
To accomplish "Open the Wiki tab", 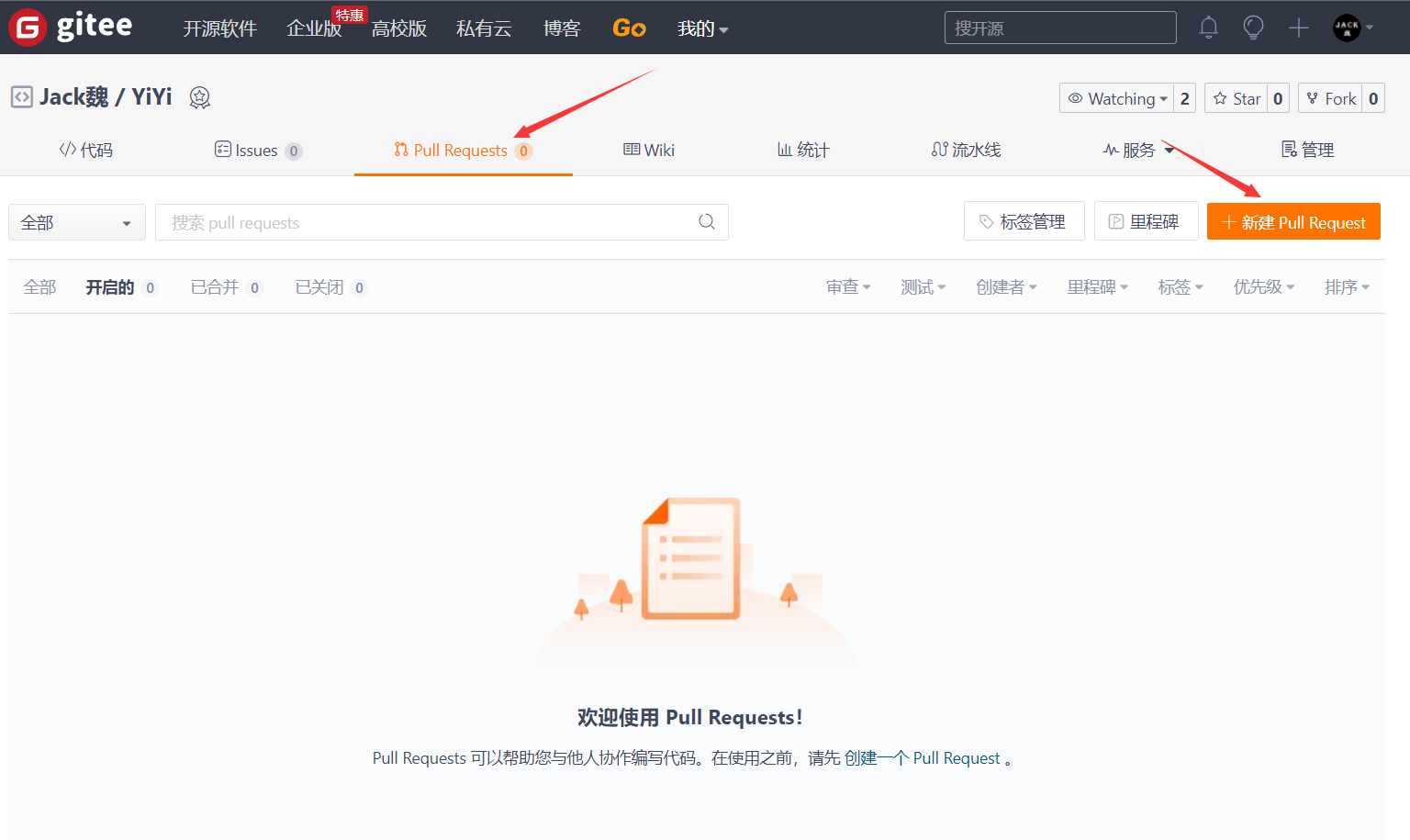I will (x=649, y=149).
